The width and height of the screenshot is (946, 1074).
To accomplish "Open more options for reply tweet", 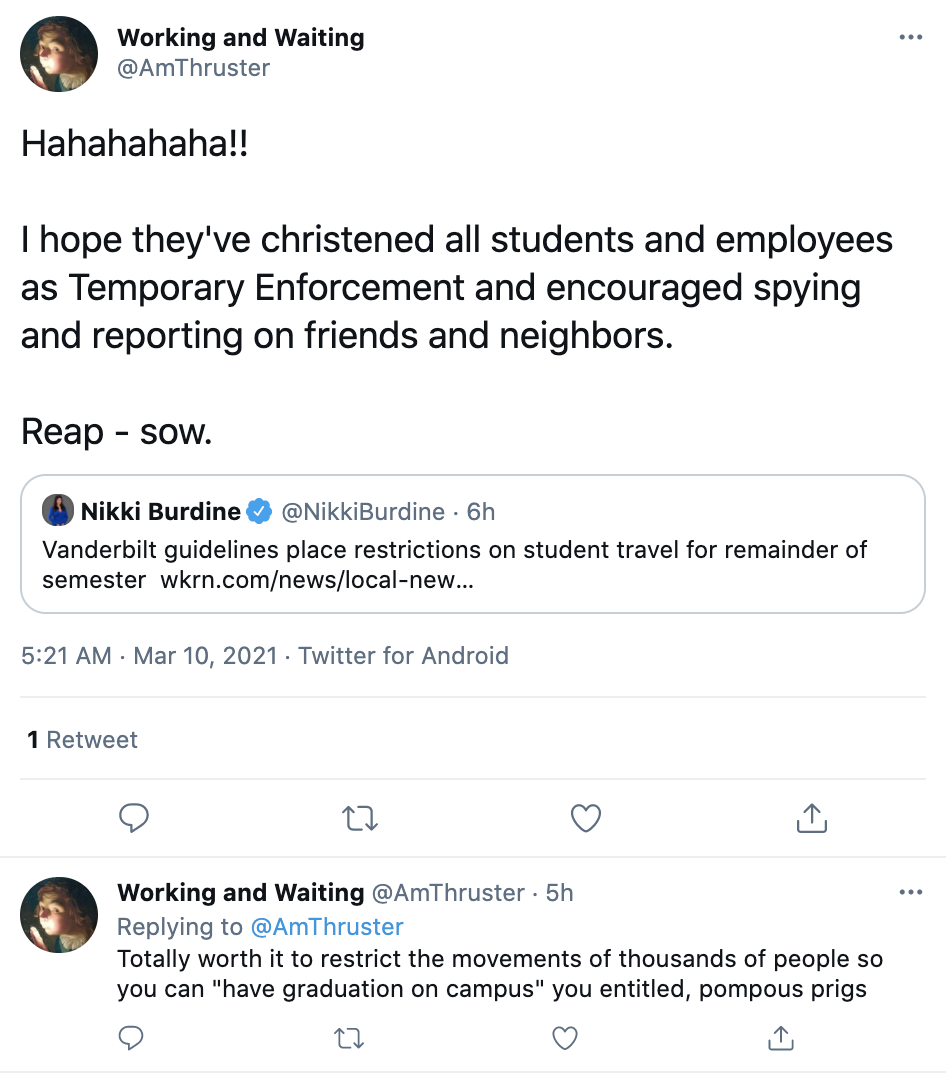I will pyautogui.click(x=910, y=892).
